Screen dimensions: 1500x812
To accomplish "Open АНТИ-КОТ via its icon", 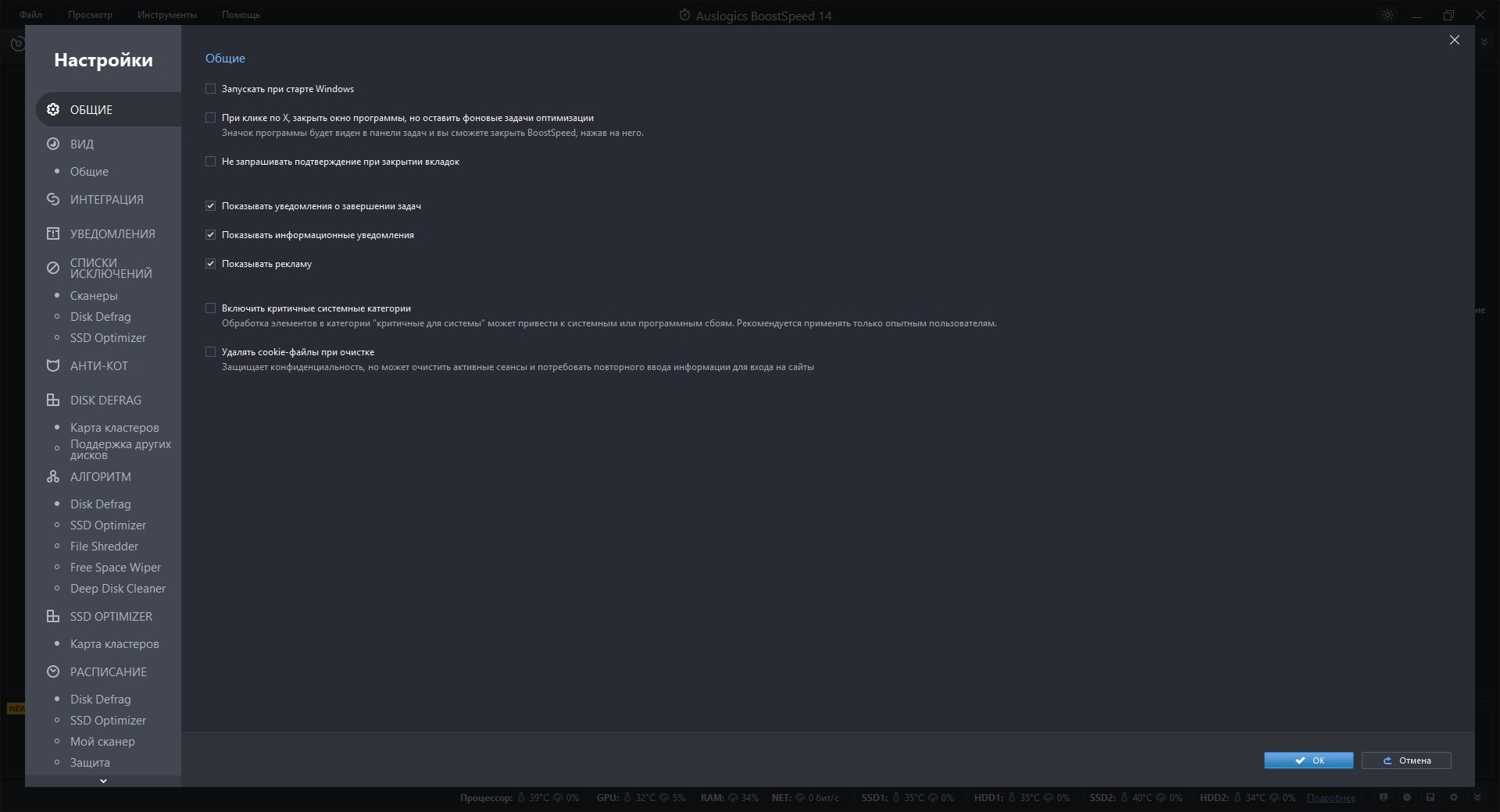I will coord(53,365).
